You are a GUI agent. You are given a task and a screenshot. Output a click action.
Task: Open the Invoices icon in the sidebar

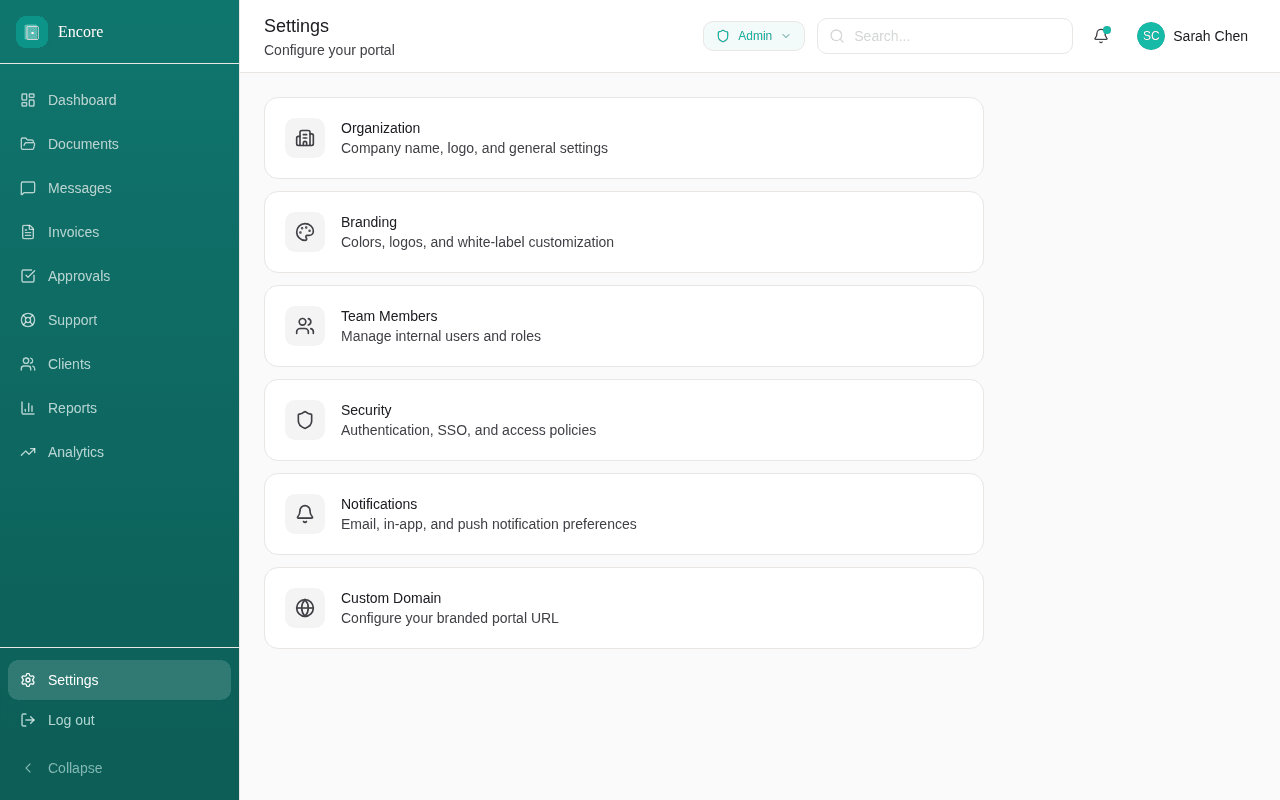[x=28, y=232]
